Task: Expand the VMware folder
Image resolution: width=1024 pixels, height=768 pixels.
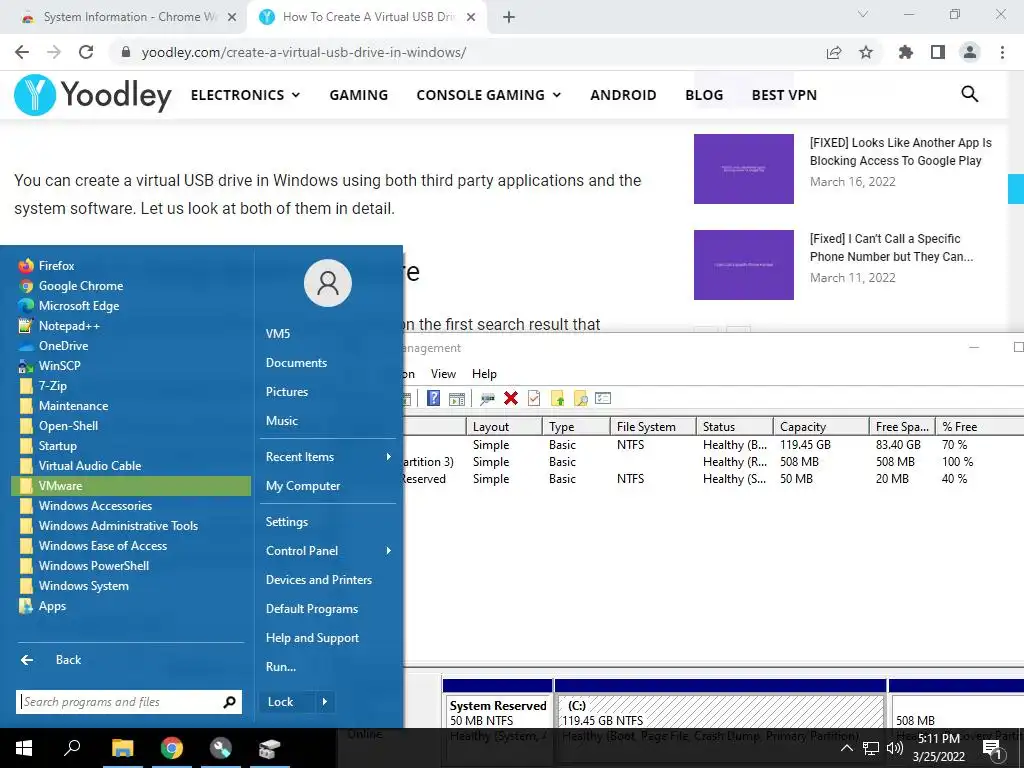Action: coord(131,486)
